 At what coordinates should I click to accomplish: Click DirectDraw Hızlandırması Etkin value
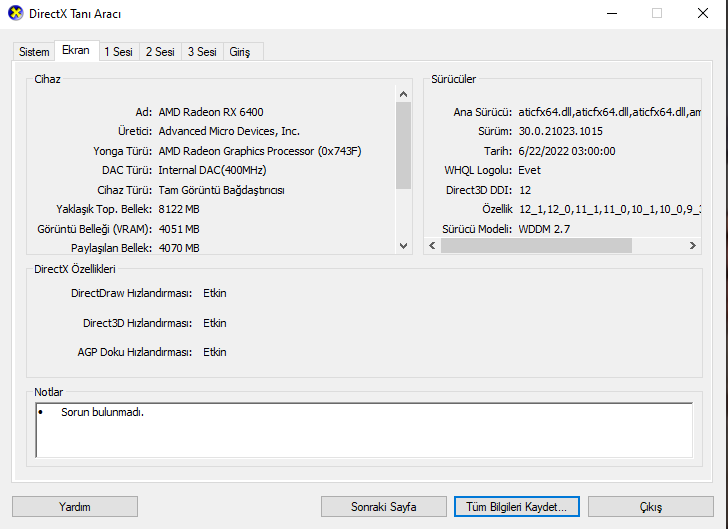[x=214, y=293]
